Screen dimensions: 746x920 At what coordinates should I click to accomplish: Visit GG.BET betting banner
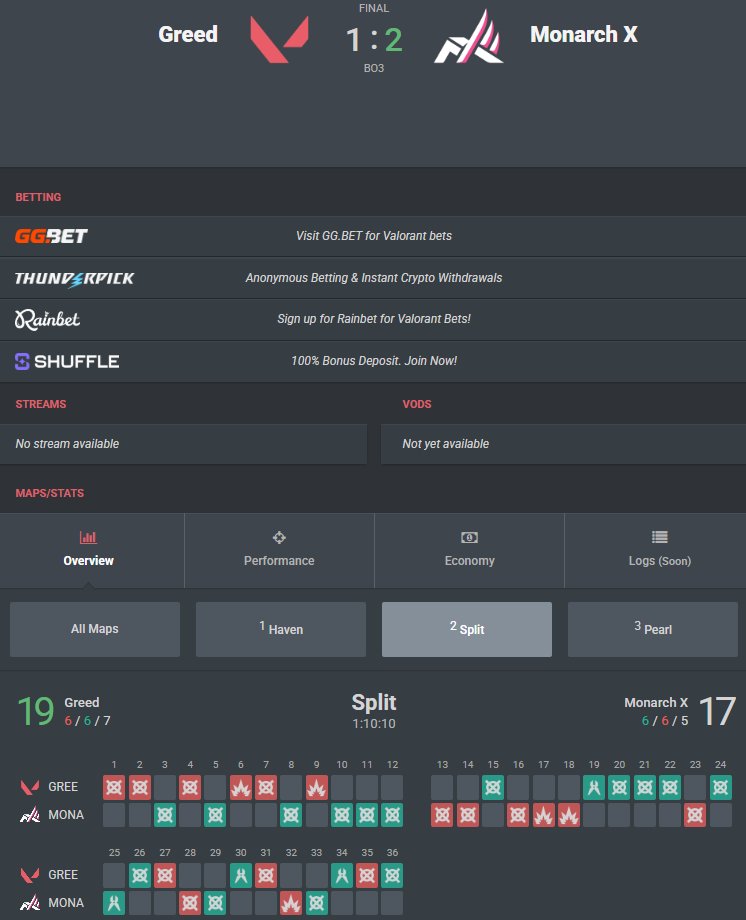[373, 236]
